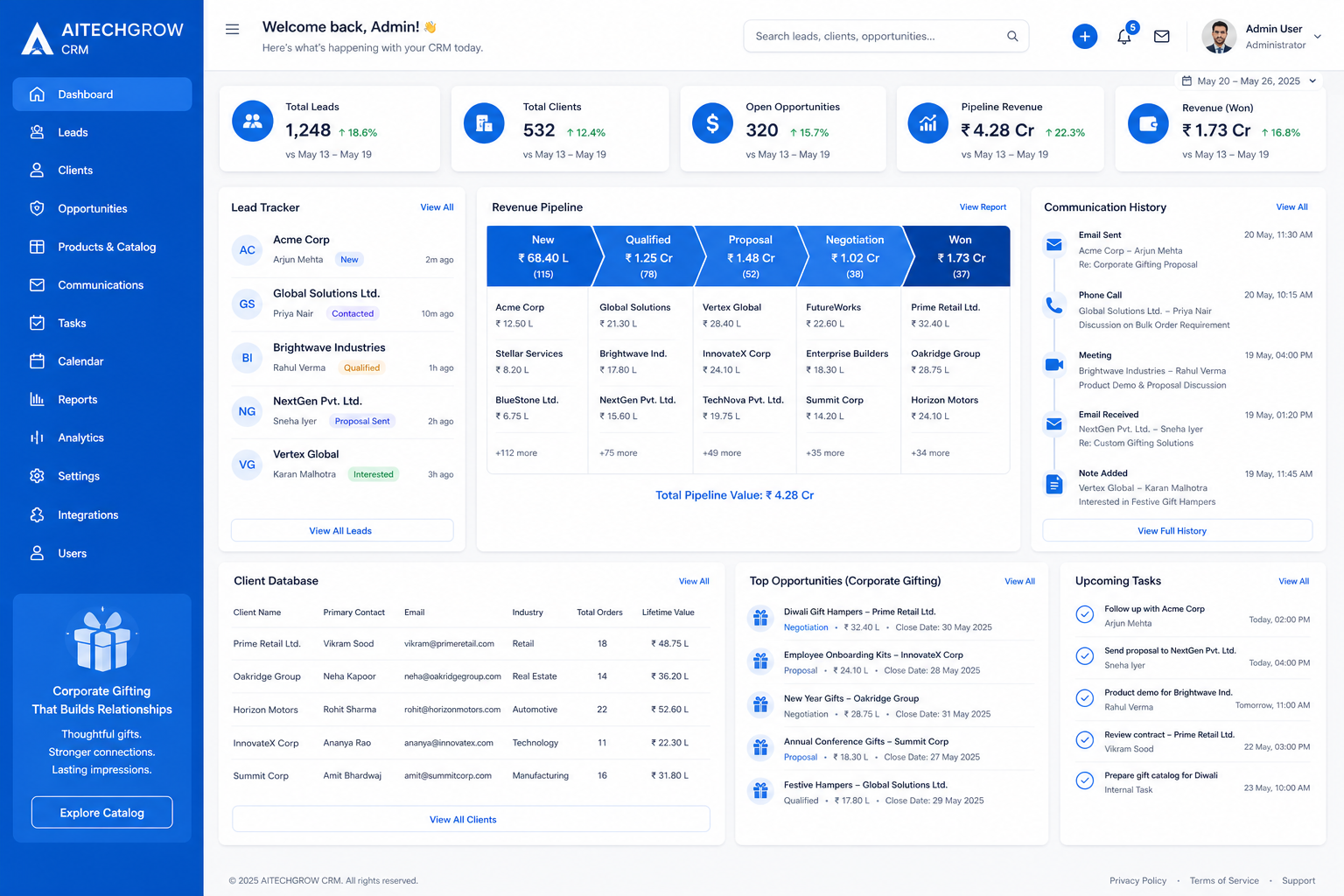Check off Send proposal to NextGen task
Image resolution: width=1344 pixels, height=896 pixels.
coord(1084,655)
